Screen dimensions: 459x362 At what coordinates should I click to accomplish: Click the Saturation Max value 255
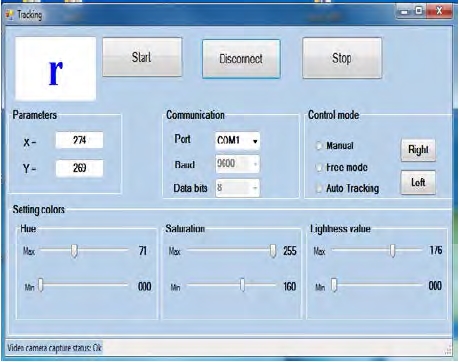tap(290, 251)
